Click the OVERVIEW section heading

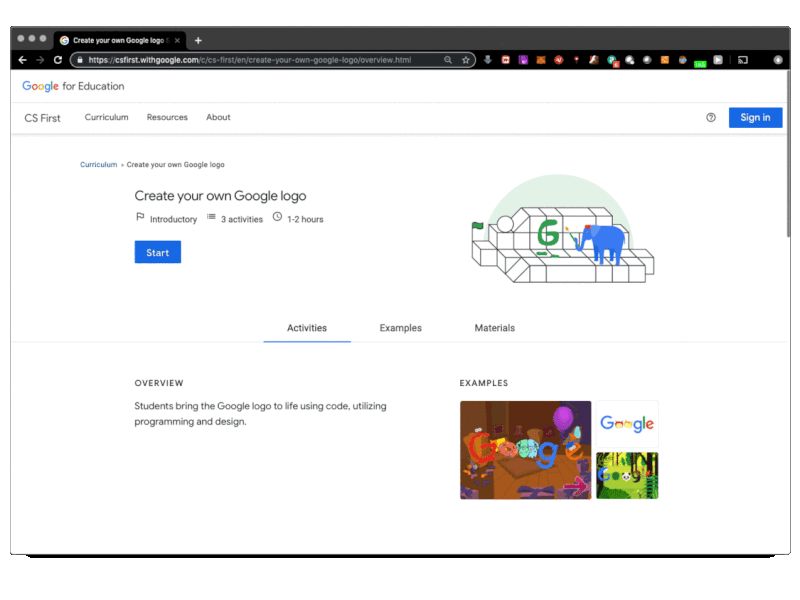pos(159,383)
